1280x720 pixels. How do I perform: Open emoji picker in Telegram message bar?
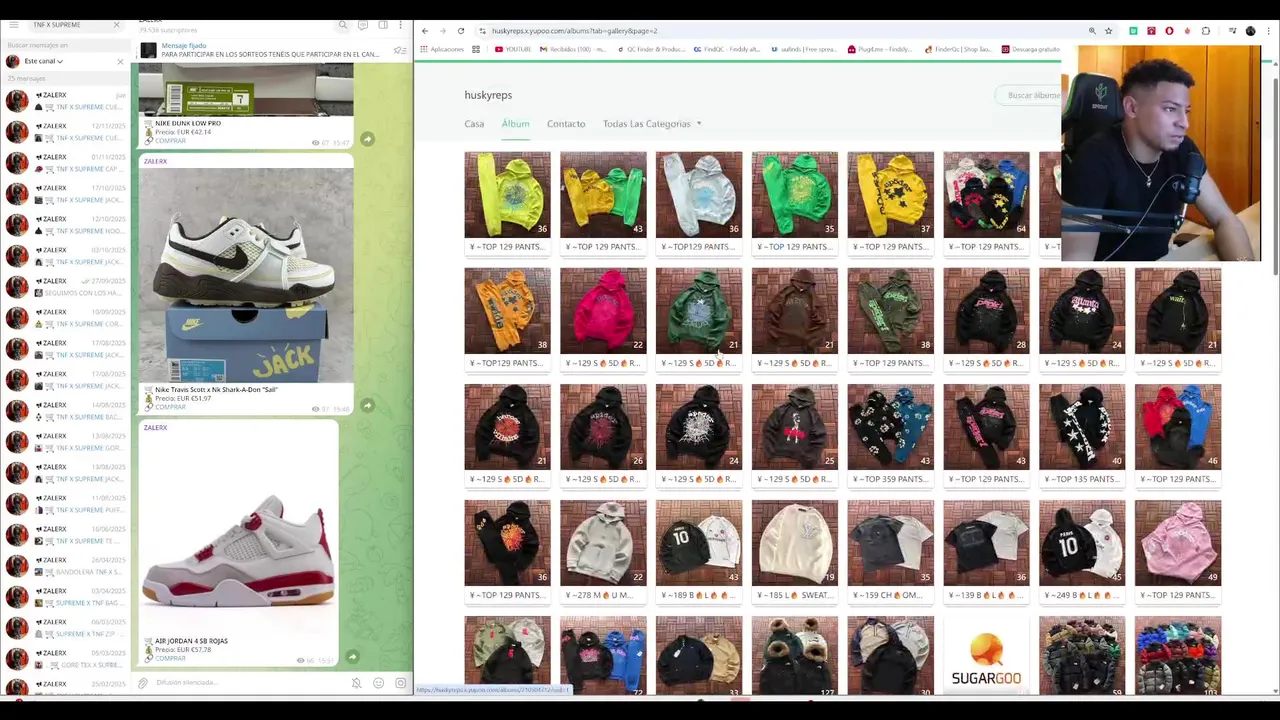[x=378, y=683]
